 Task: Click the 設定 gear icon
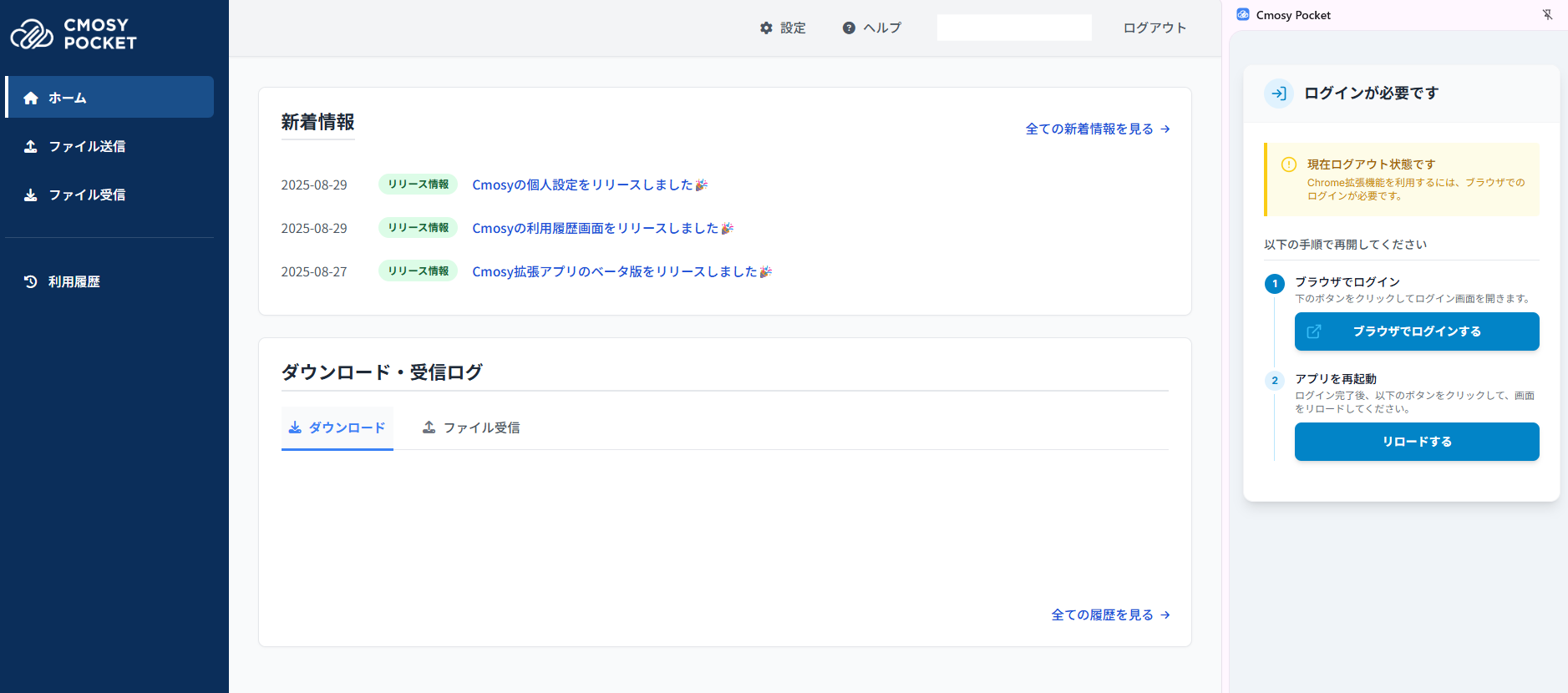[766, 28]
